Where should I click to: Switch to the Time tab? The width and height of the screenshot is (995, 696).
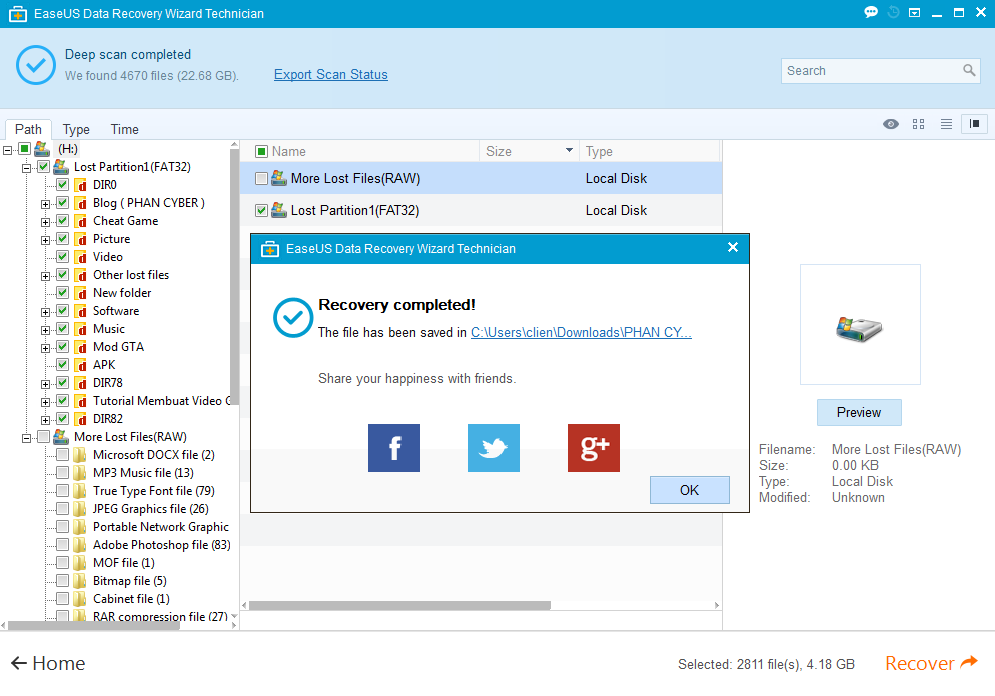(123, 129)
